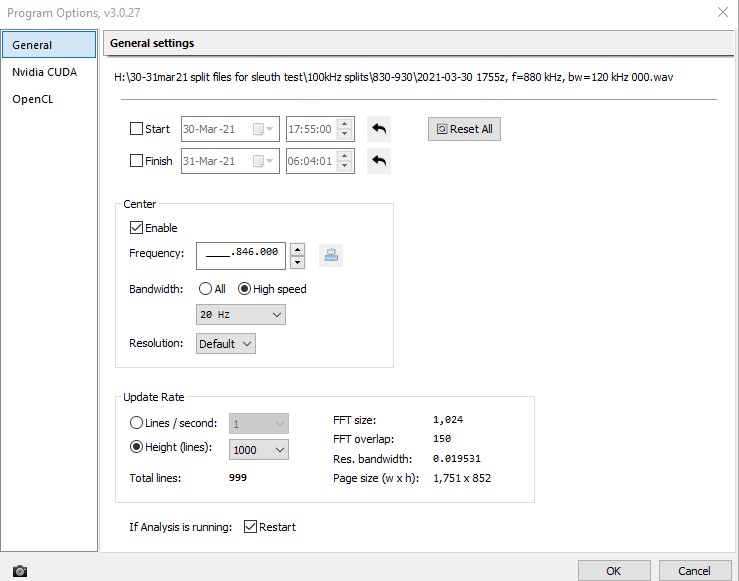Open the OpenCL settings section

click(x=33, y=99)
